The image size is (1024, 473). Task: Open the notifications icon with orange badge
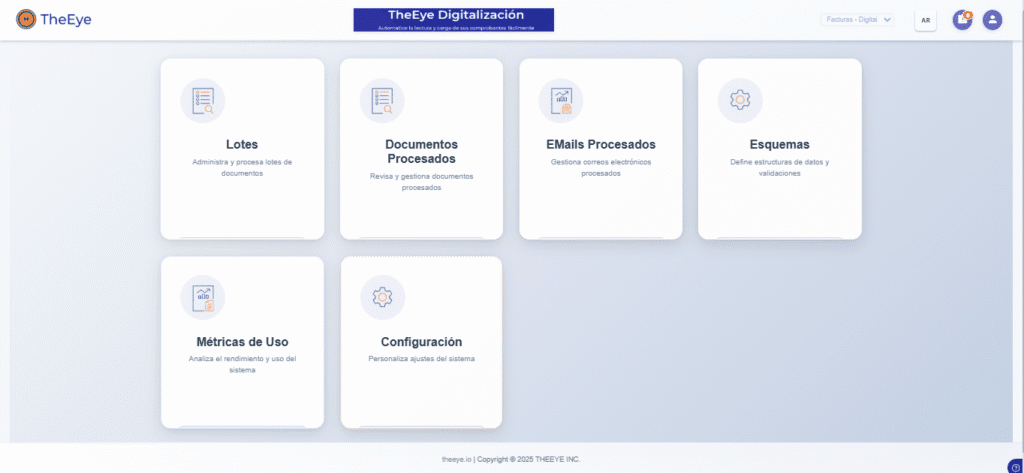962,20
